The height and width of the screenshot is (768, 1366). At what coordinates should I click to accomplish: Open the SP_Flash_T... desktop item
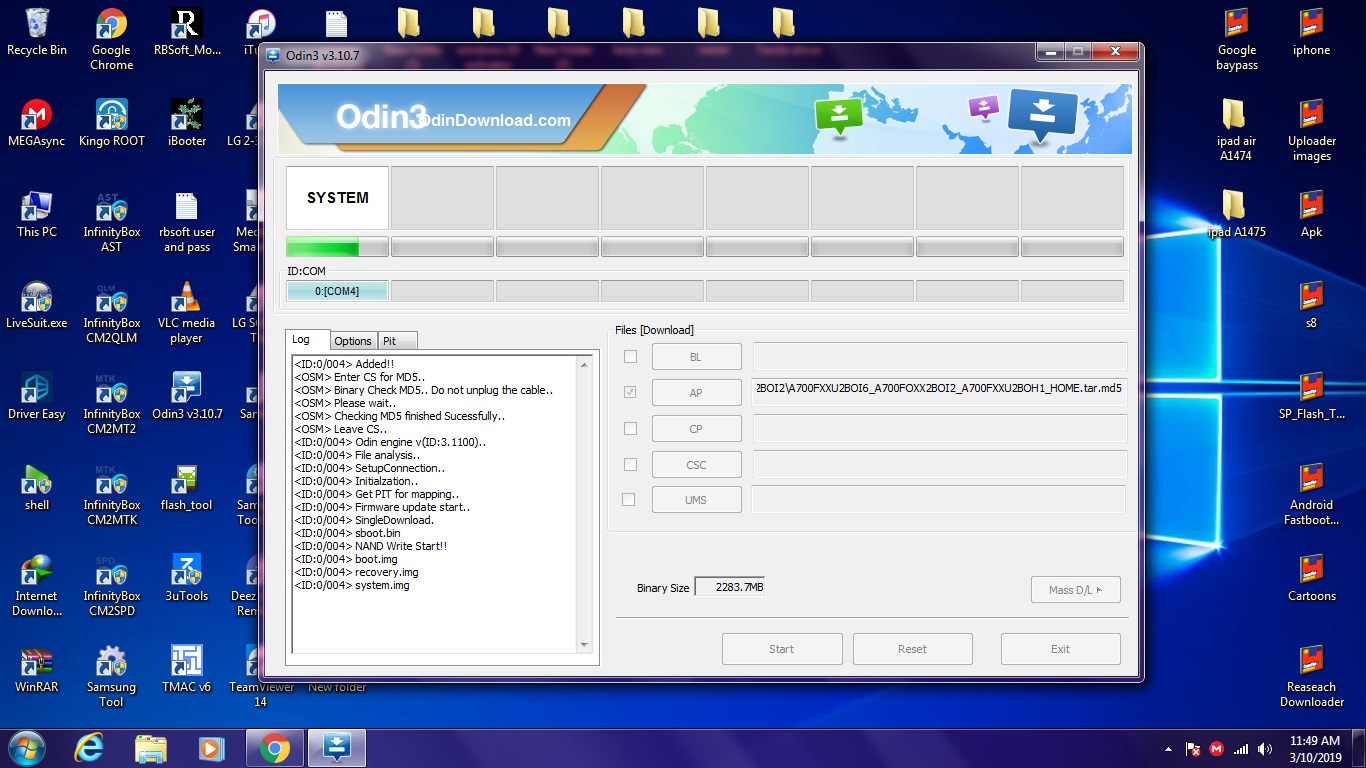(x=1311, y=397)
